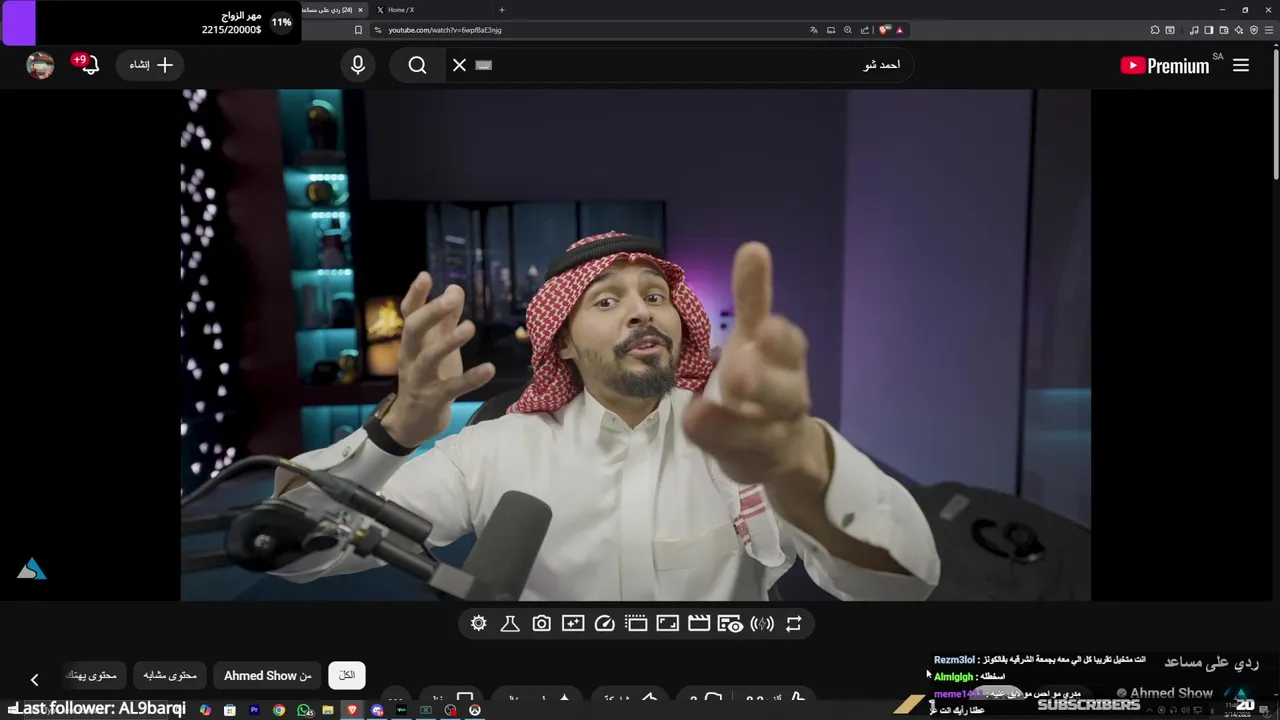The width and height of the screenshot is (1280, 720).
Task: Open the playback speed gauge icon
Action: tap(604, 624)
